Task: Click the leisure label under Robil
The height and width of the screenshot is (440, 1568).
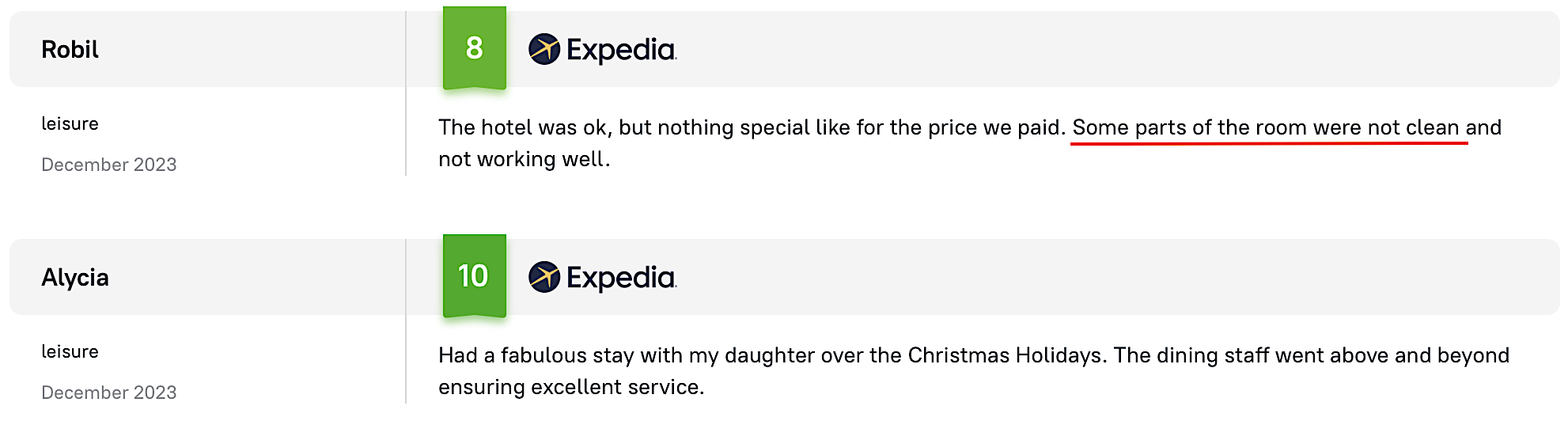Action: pyautogui.click(x=70, y=124)
